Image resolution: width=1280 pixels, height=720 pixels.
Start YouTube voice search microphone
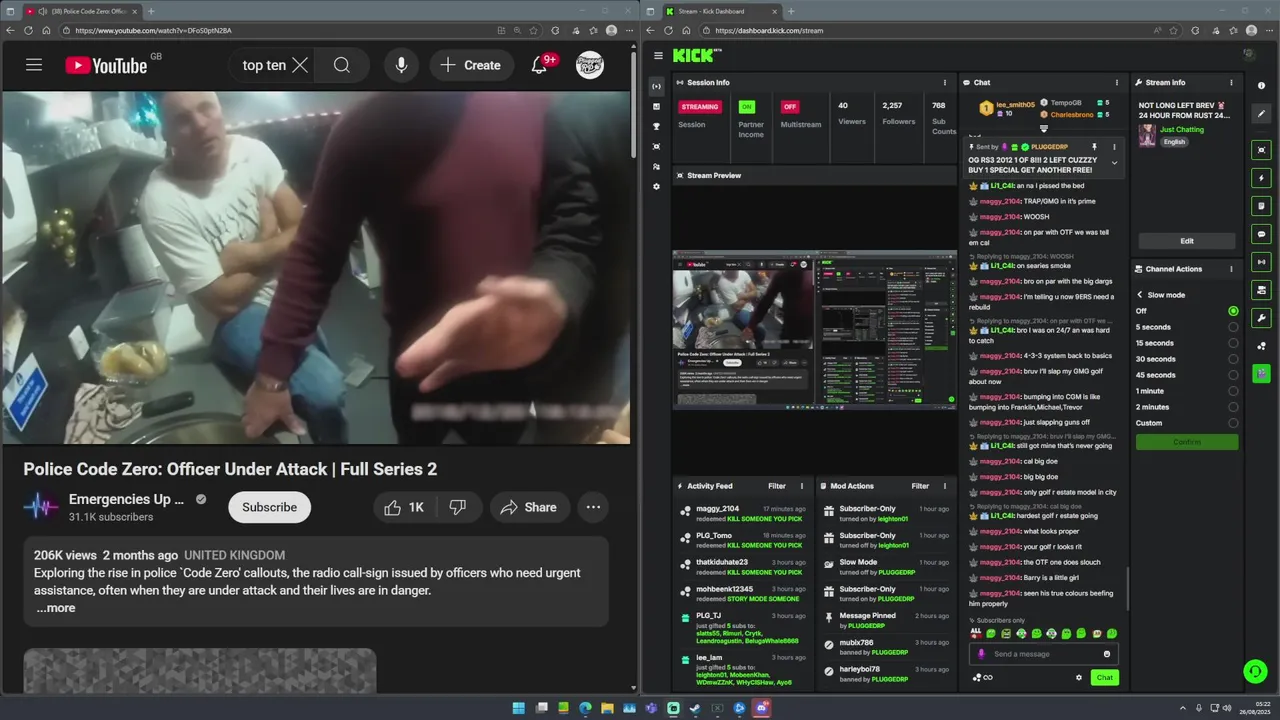(x=401, y=65)
